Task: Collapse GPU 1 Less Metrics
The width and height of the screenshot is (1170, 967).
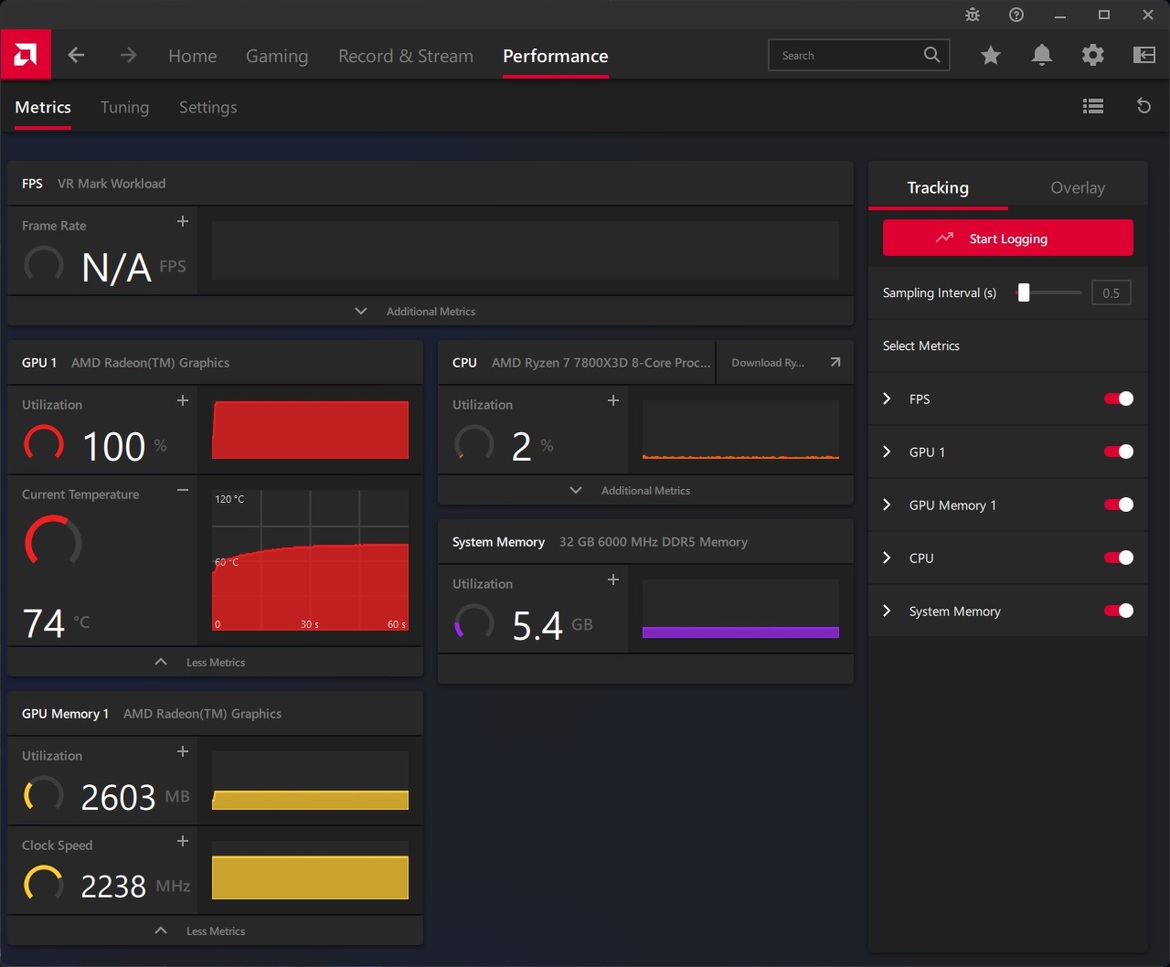Action: (215, 662)
